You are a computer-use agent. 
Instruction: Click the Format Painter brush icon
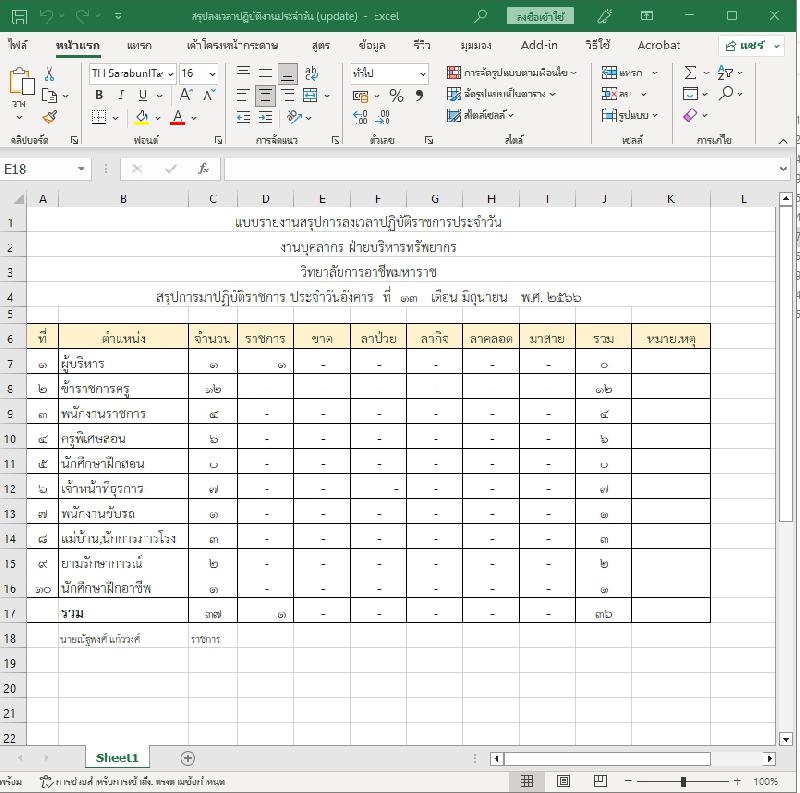49,117
